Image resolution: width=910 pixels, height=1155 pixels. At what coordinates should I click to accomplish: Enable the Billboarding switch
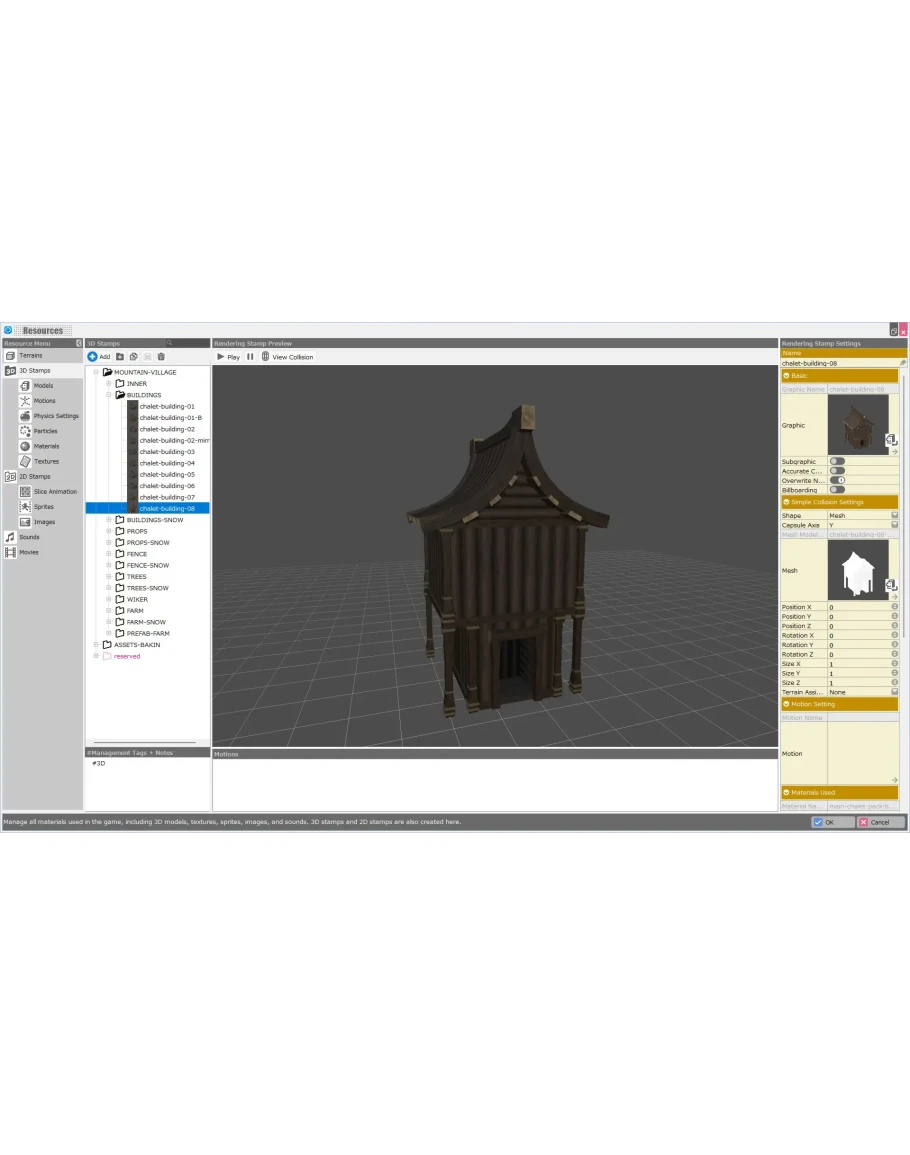coord(837,490)
